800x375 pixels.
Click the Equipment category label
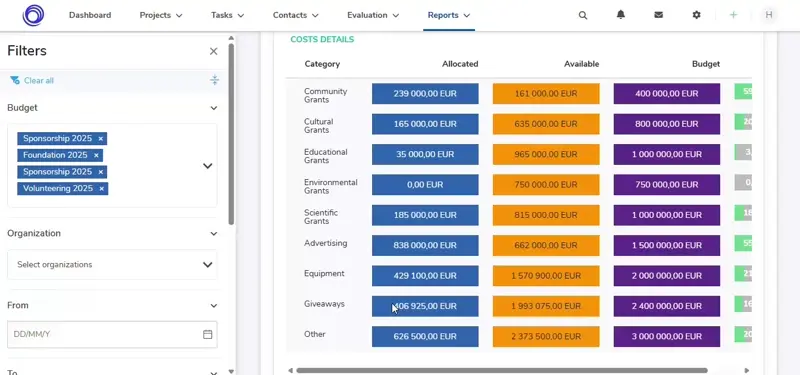[x=324, y=273]
